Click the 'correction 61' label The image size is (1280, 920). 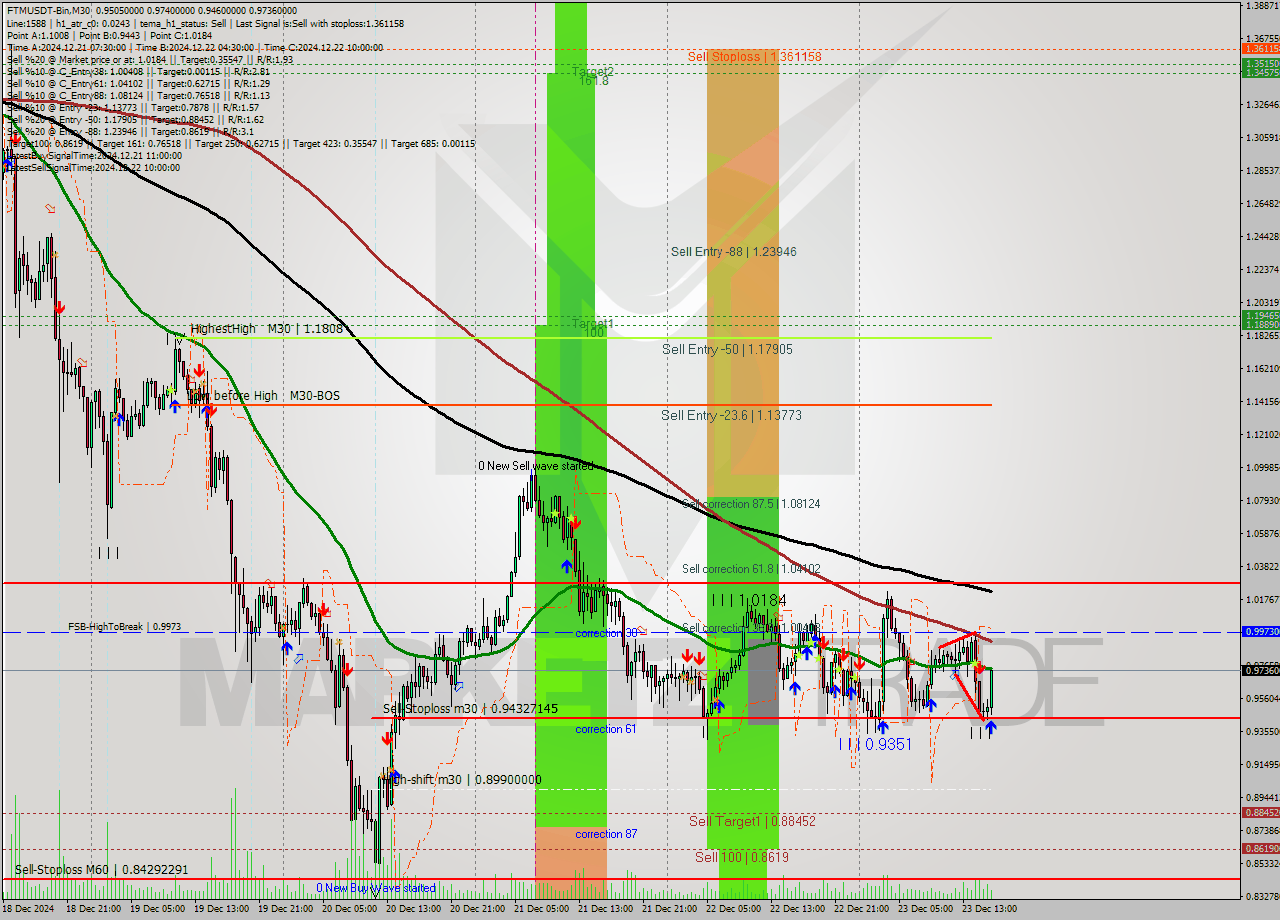(x=606, y=729)
